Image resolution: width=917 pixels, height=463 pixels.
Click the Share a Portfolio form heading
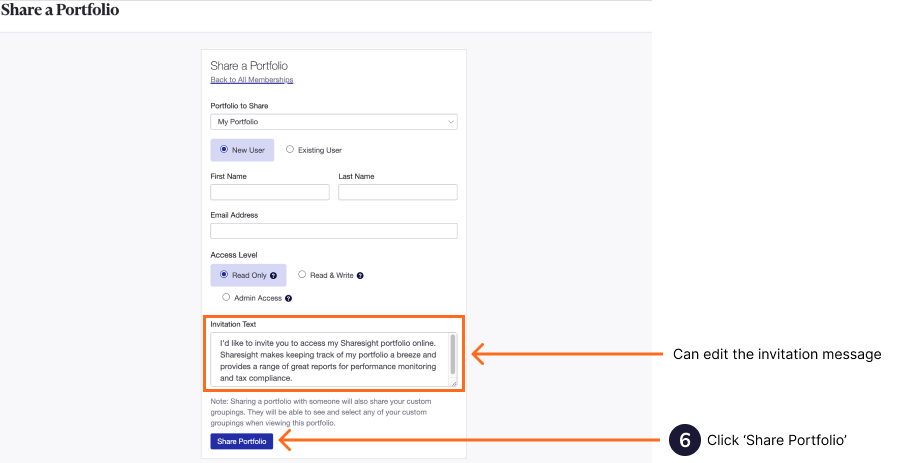point(249,65)
